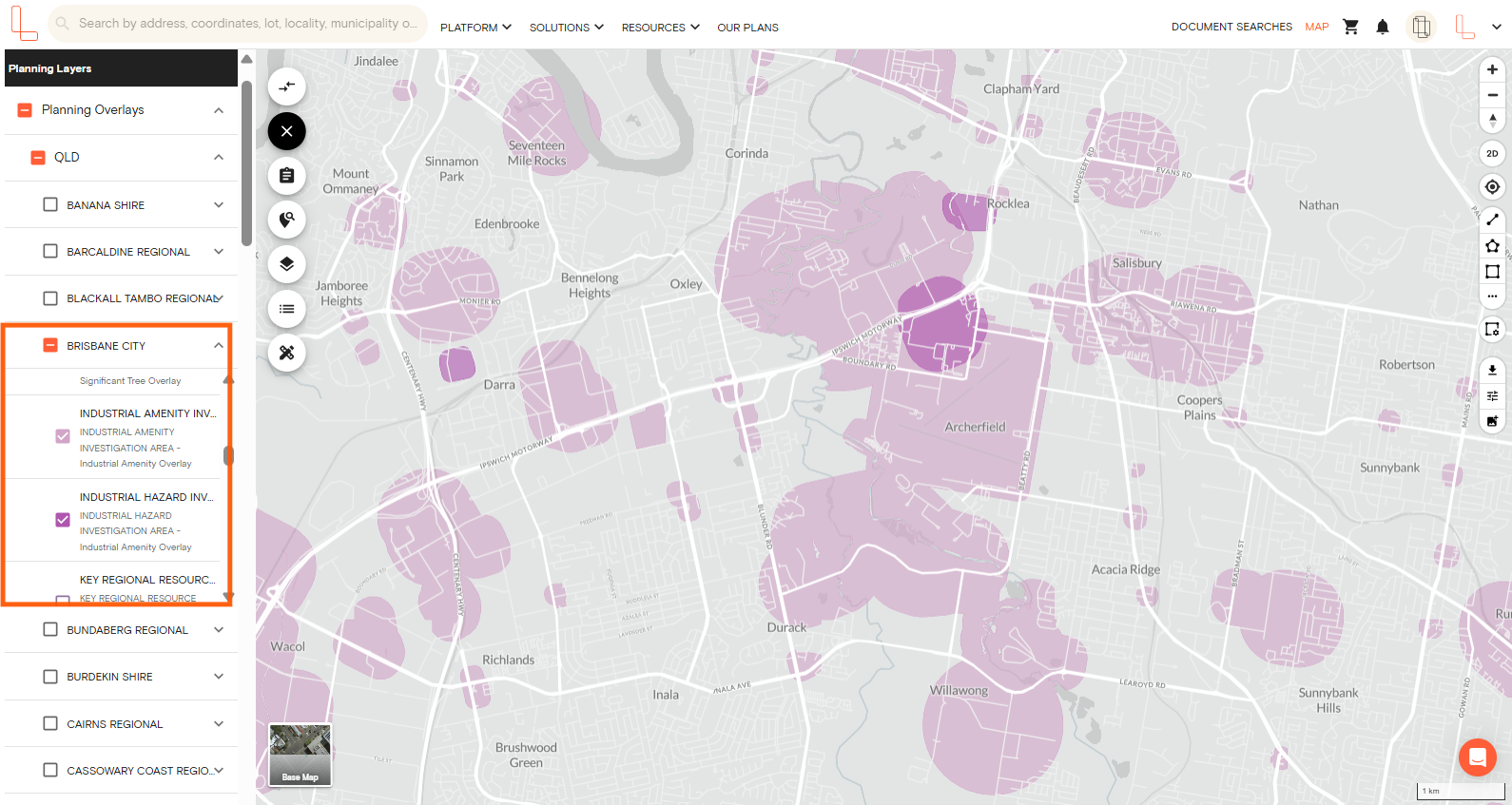The image size is (1512, 805).
Task: Click the Landchecker logo at top left
Action: (24, 23)
